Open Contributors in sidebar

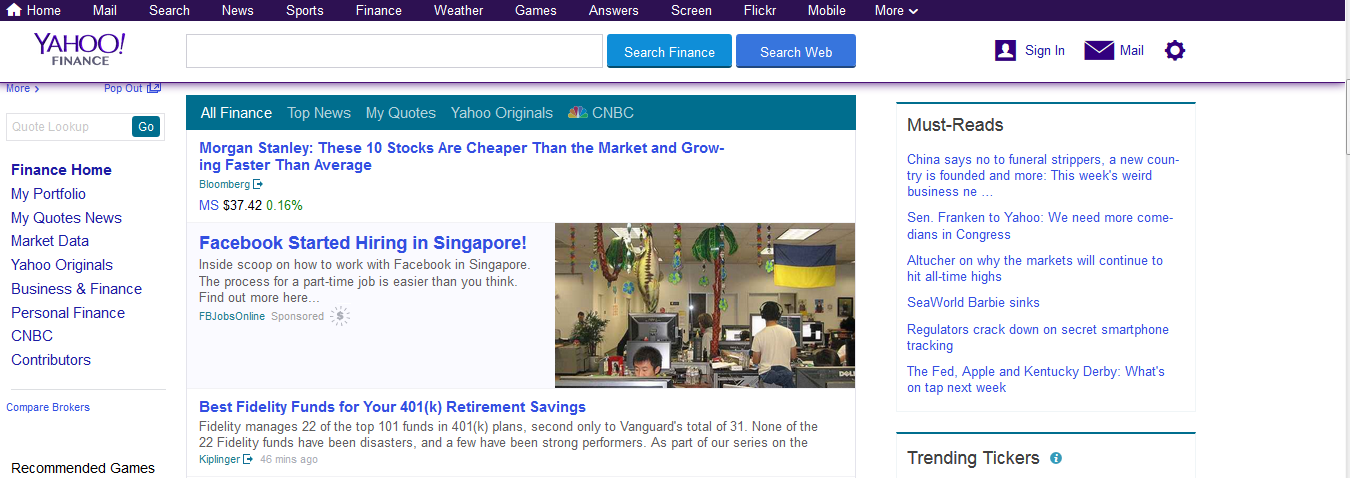51,360
